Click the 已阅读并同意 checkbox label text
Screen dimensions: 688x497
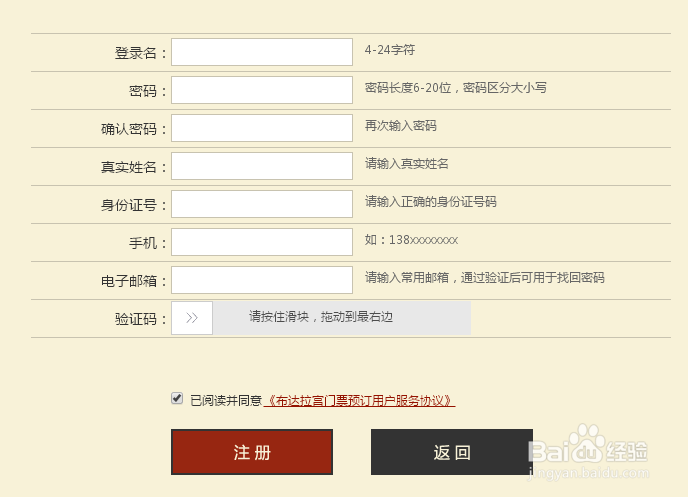coord(226,400)
